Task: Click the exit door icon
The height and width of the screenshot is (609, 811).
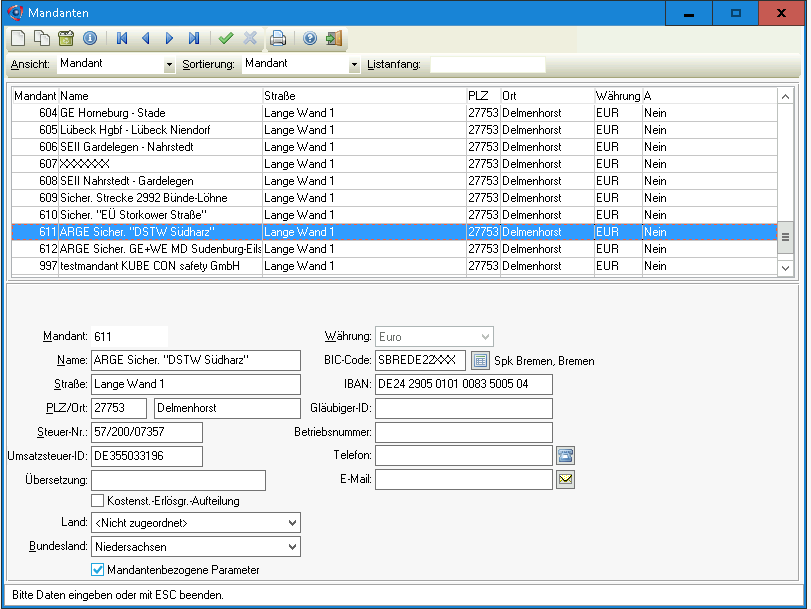Action: (x=333, y=39)
